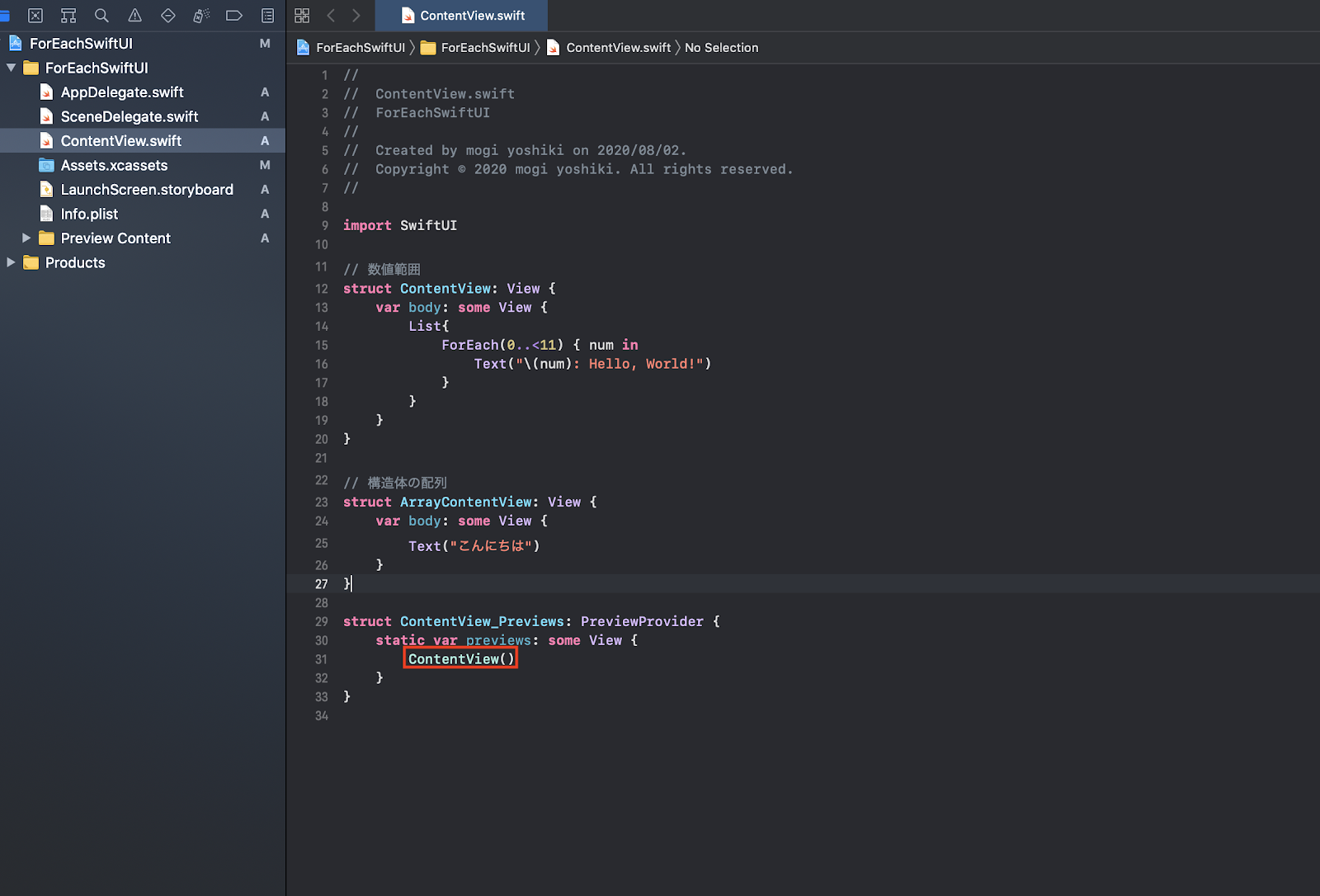Click the '// 数値範囲' comment line
Screen dimensions: 1320x896
[382, 269]
